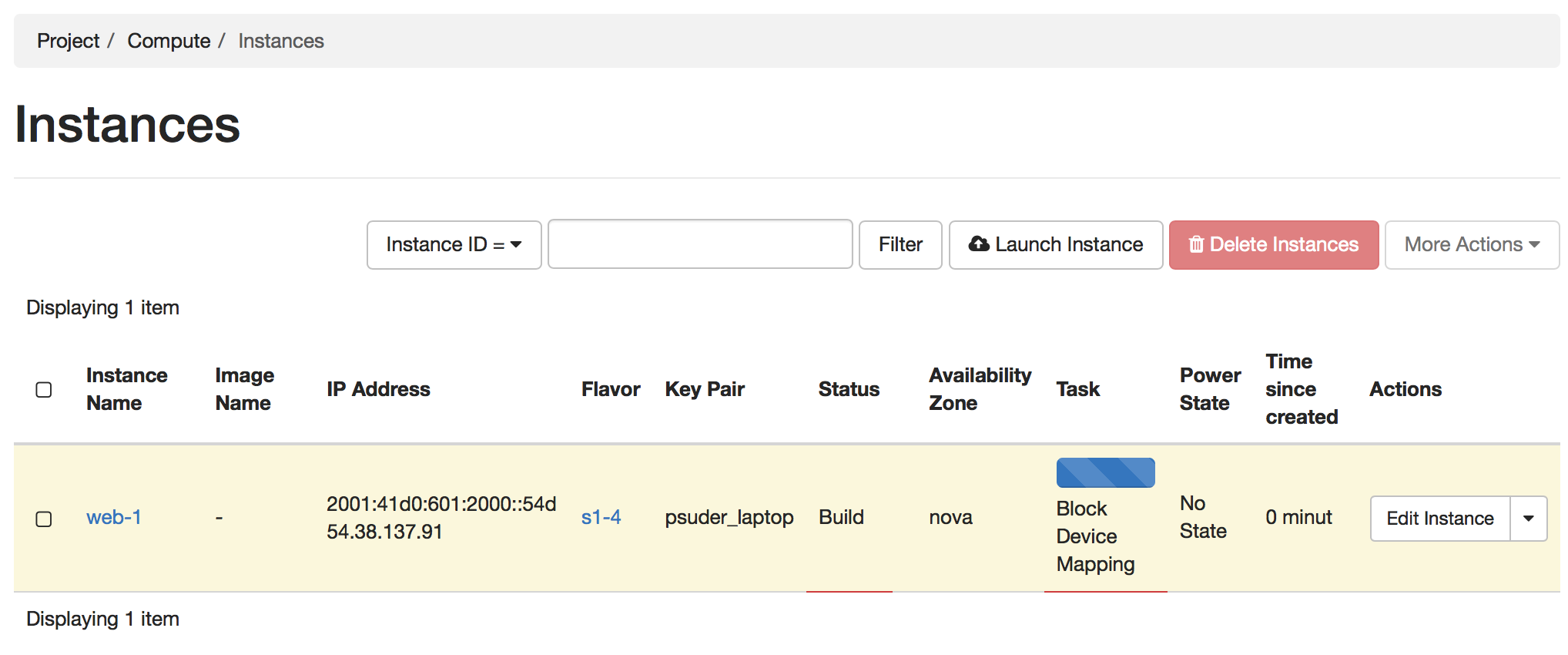
Task: Tick the checkbox for web-1 row
Action: click(x=44, y=519)
